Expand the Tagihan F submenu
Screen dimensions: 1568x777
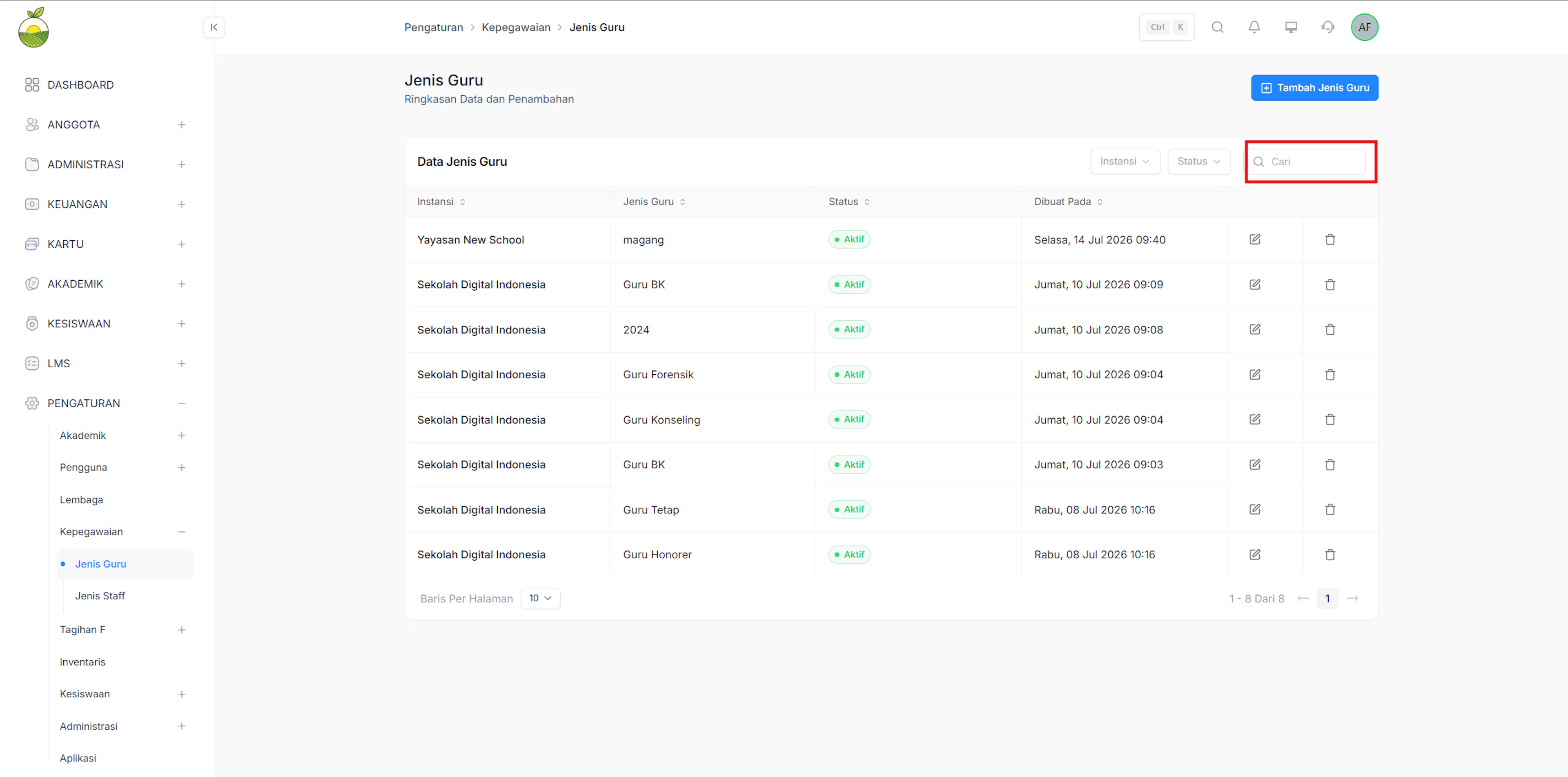(x=181, y=630)
